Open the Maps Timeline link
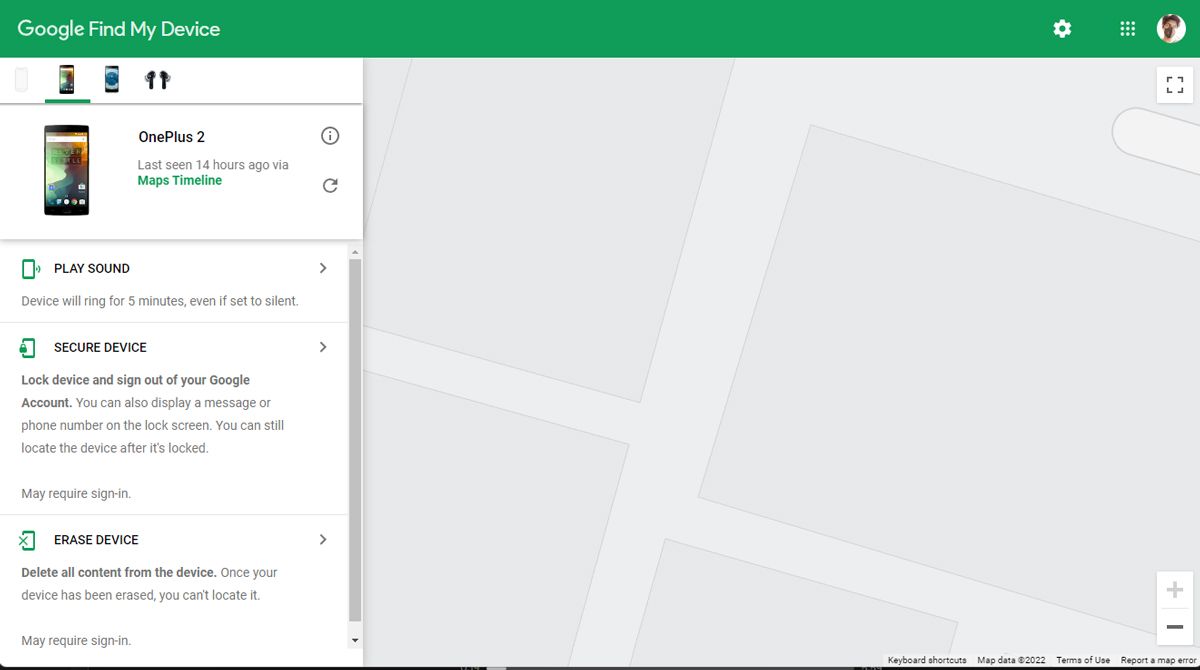 click(x=180, y=181)
